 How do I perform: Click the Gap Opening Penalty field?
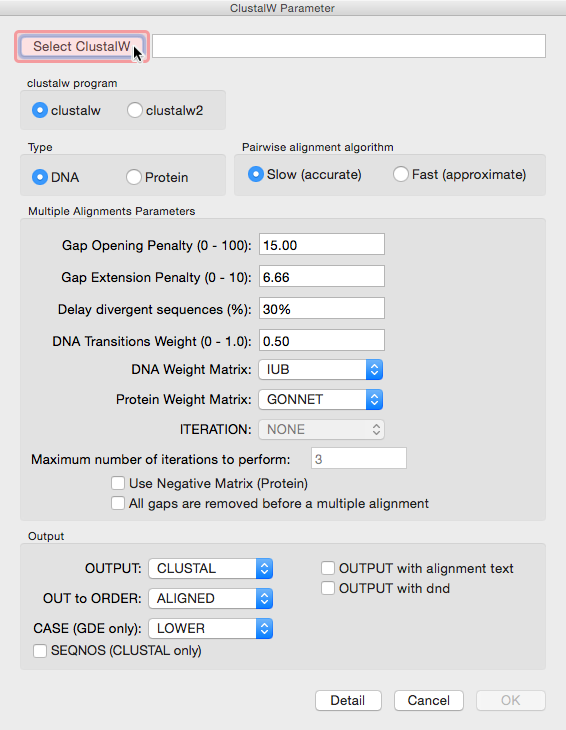point(322,244)
